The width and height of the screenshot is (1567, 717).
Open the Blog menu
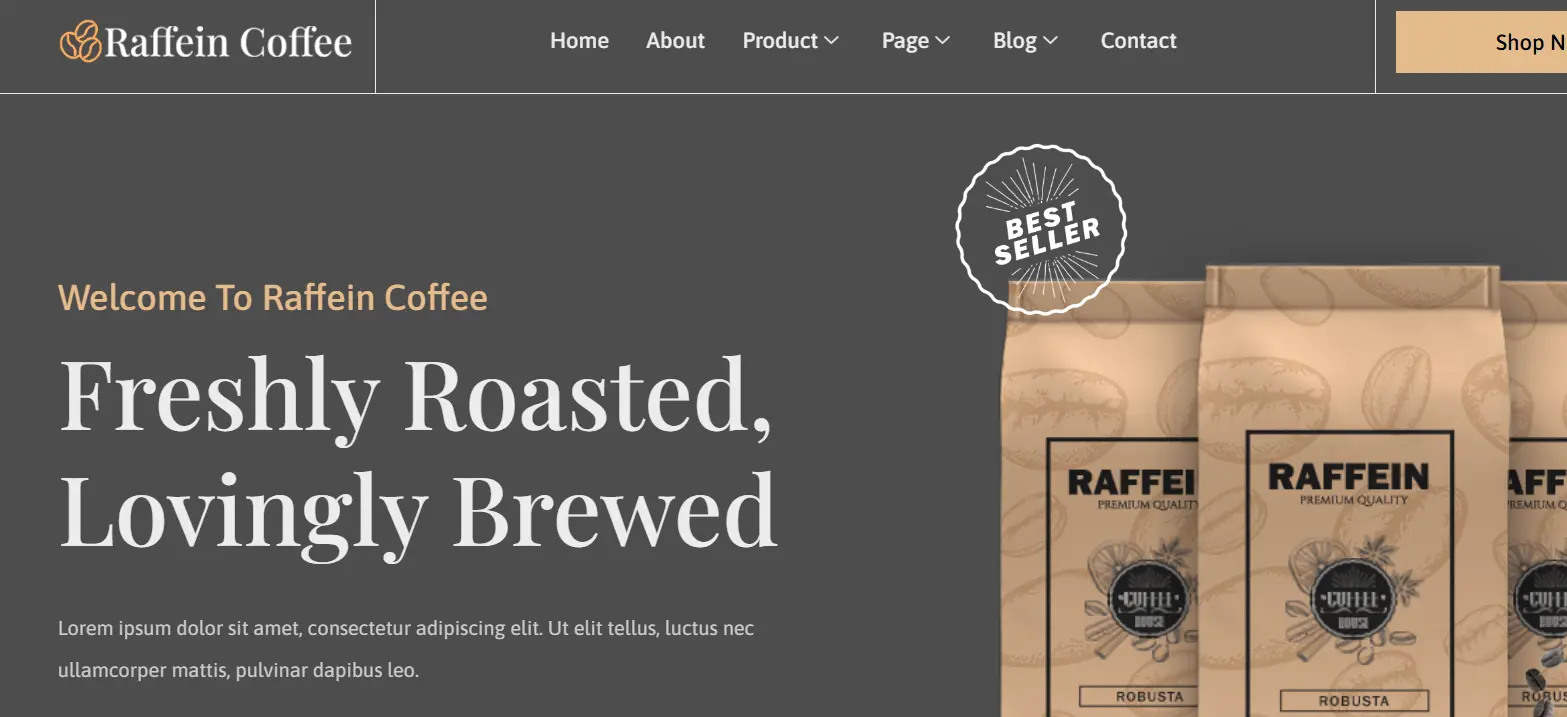(1014, 41)
